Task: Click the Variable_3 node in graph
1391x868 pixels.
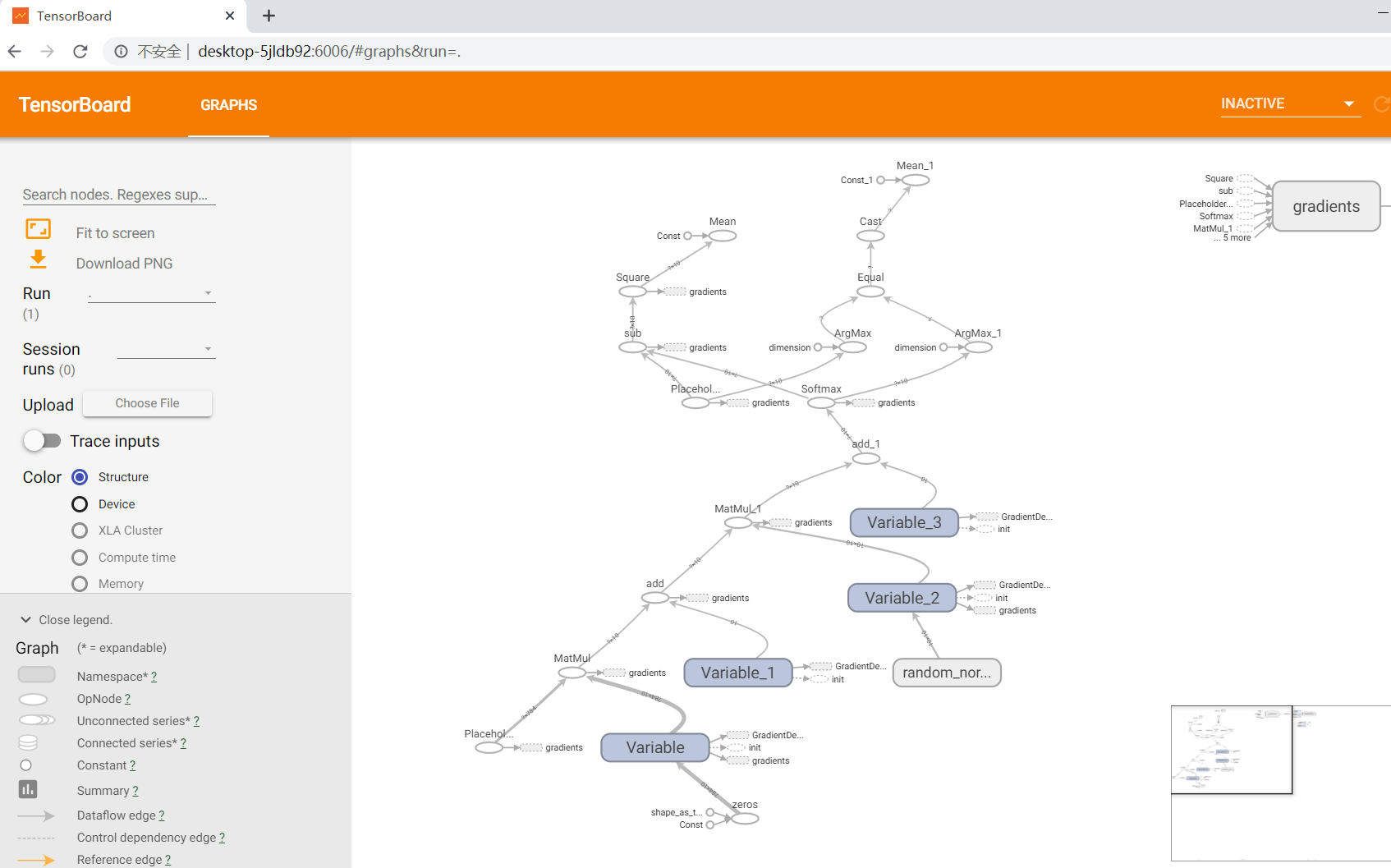Action: click(x=903, y=522)
